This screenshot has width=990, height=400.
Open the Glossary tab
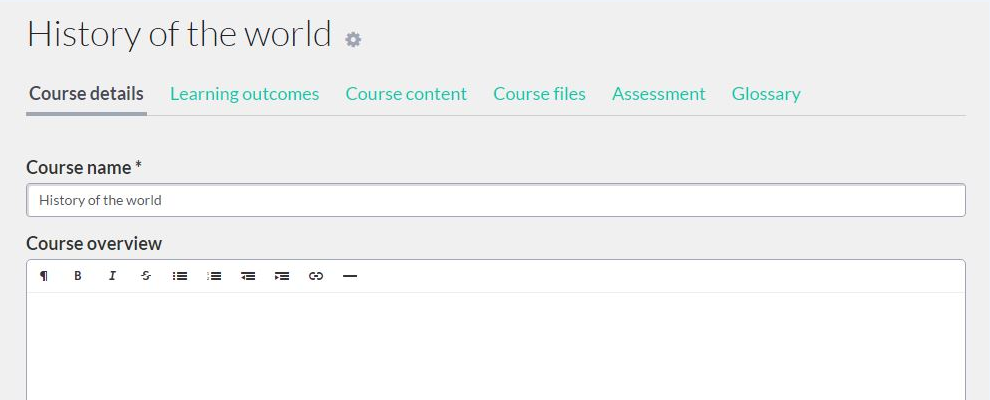pos(766,94)
